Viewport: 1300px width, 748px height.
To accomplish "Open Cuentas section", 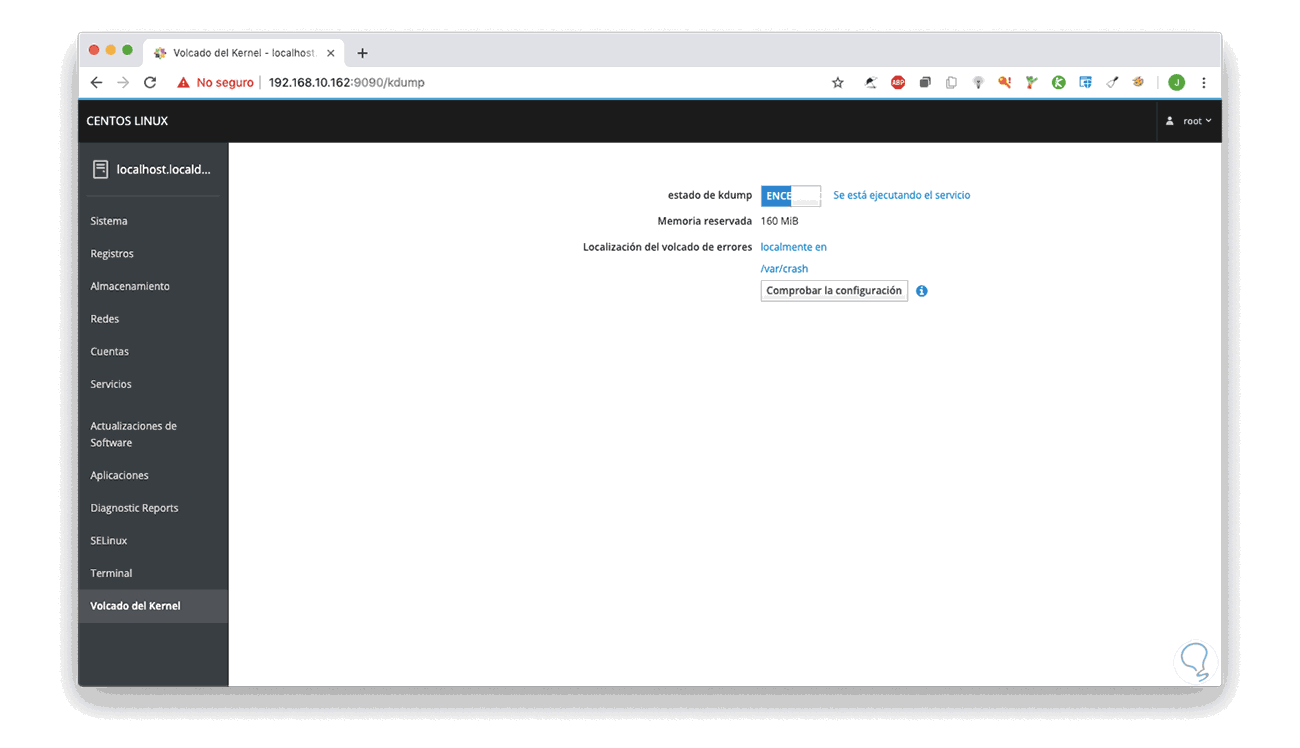I will pyautogui.click(x=153, y=352).
